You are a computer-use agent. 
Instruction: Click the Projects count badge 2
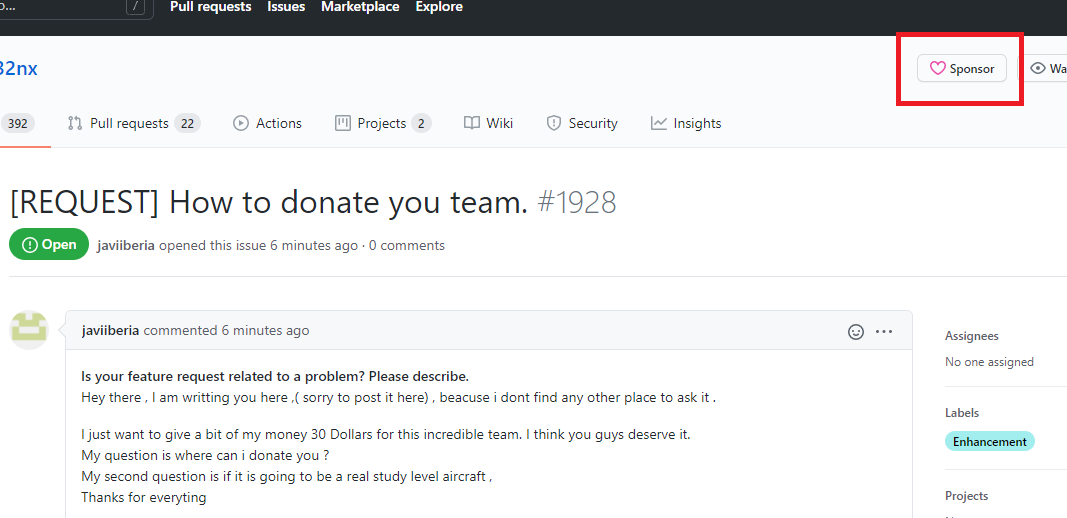421,124
